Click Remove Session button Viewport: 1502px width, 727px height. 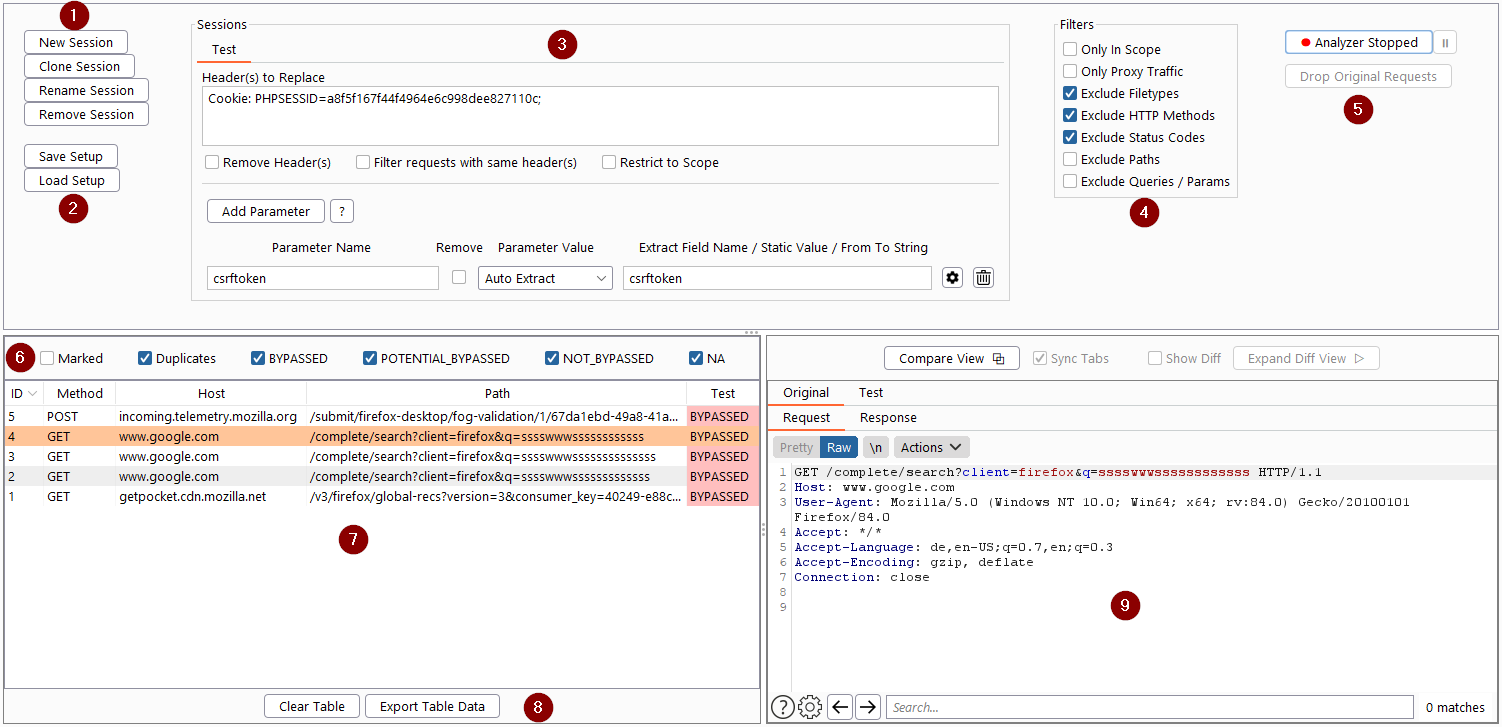click(x=86, y=114)
